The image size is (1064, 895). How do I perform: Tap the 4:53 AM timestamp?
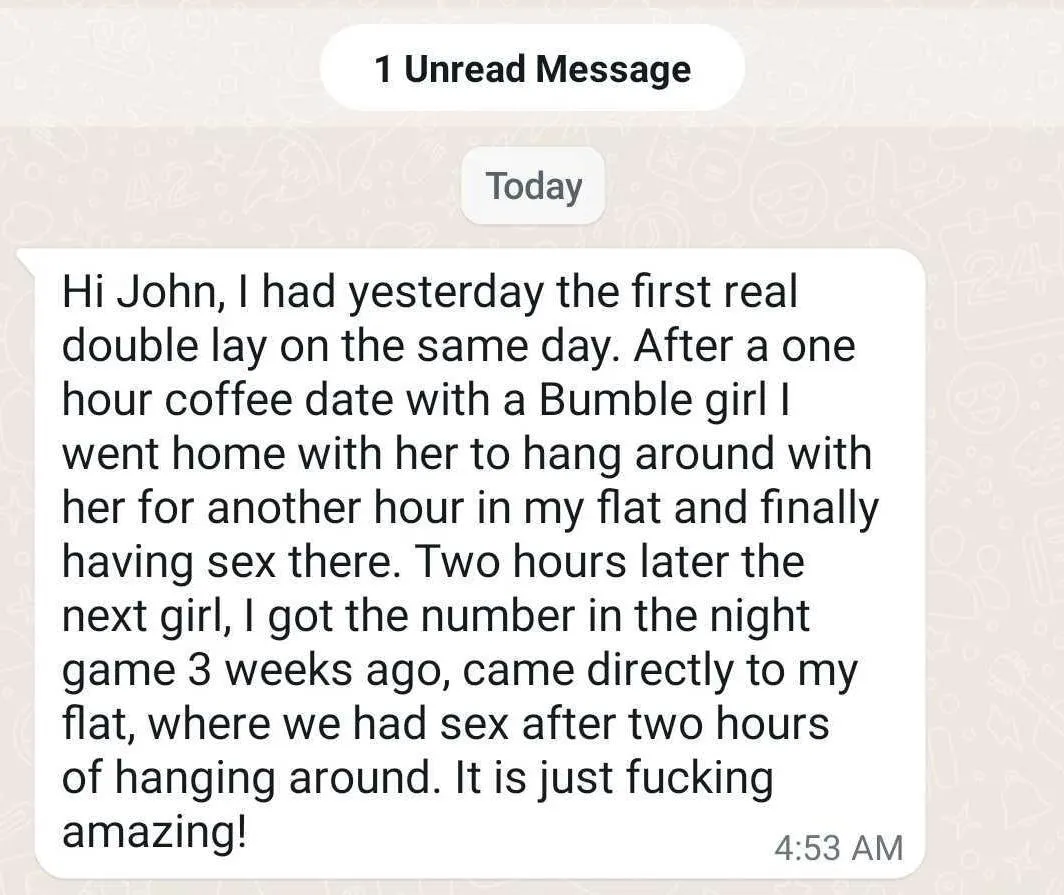[838, 848]
